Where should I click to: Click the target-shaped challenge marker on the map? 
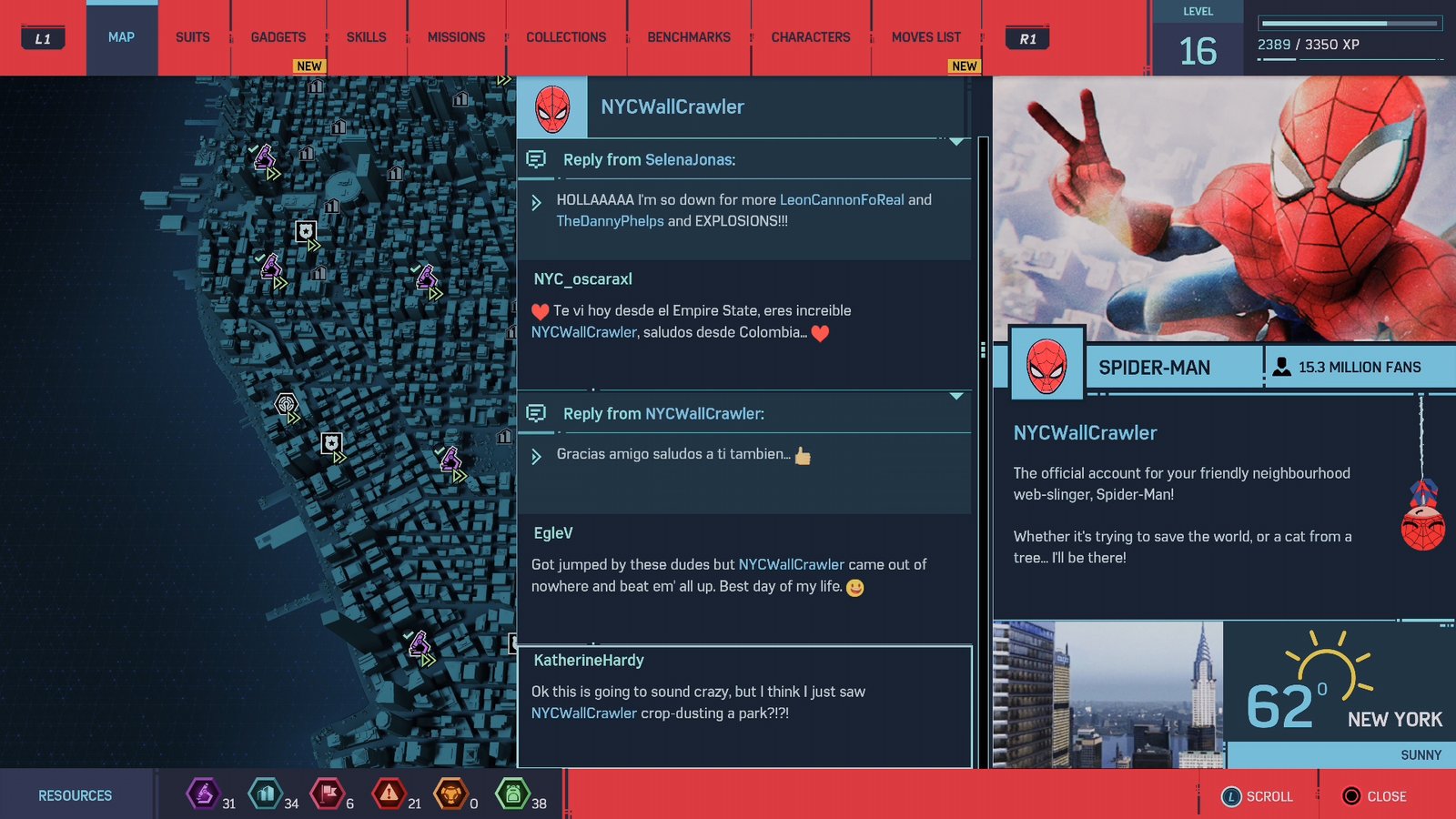[287, 404]
